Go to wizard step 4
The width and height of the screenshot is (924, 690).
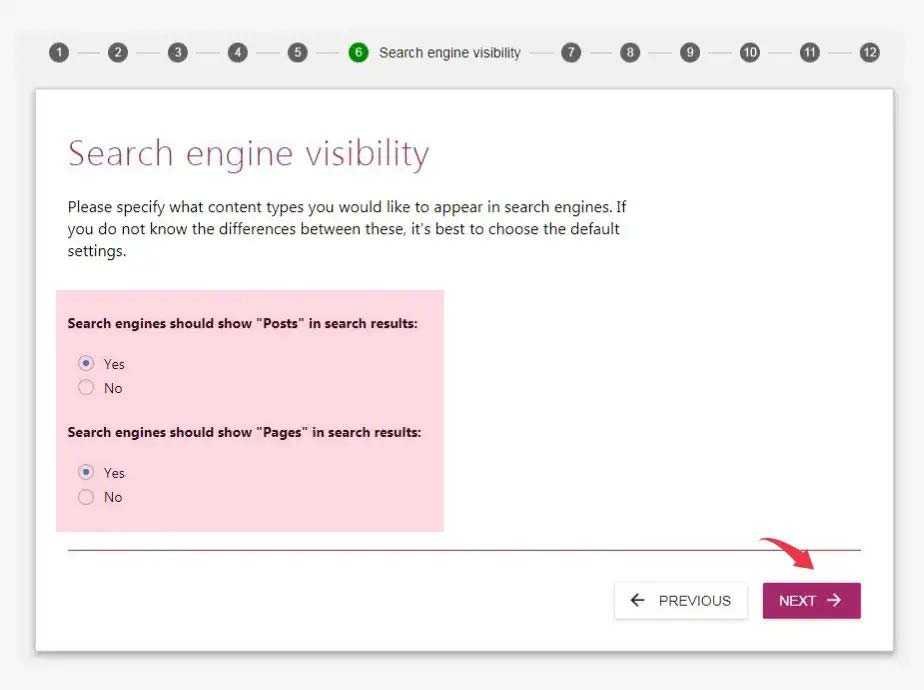(x=237, y=52)
